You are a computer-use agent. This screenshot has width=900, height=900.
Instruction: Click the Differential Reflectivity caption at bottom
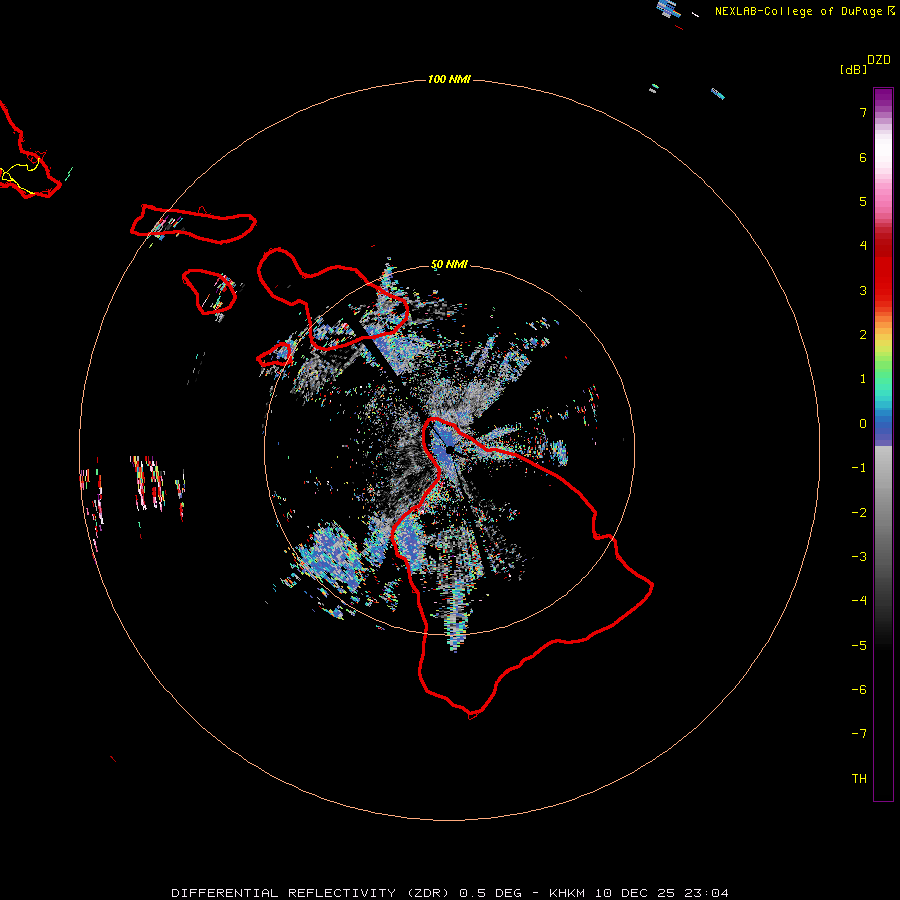click(450, 893)
